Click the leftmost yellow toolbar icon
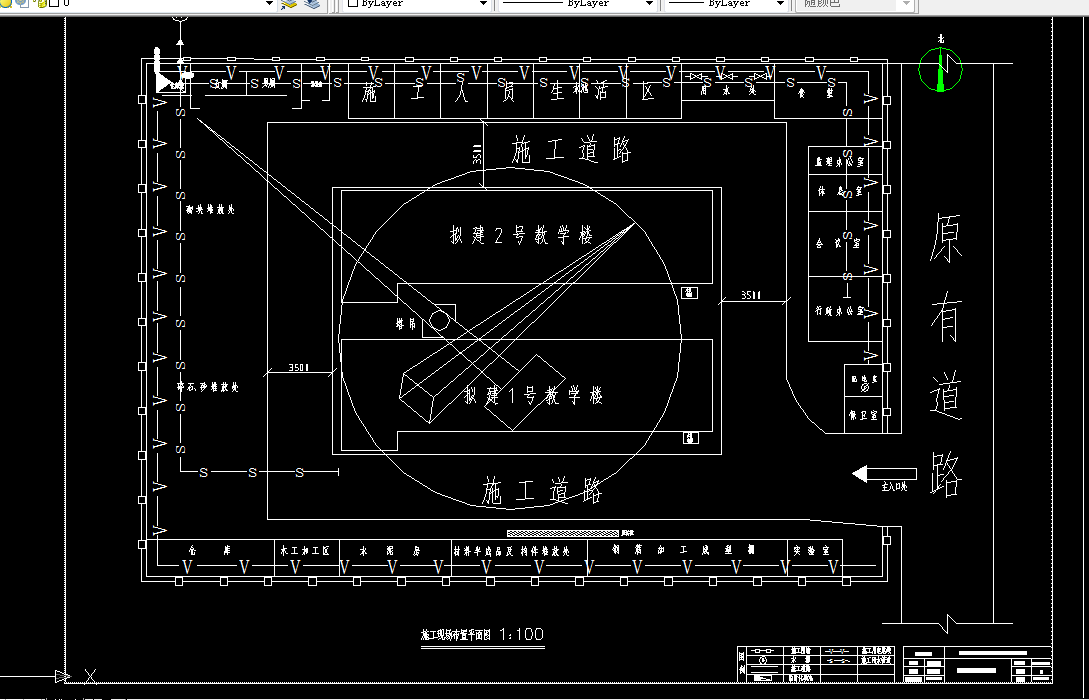Viewport: 1089px width, 700px height. (x=6, y=5)
